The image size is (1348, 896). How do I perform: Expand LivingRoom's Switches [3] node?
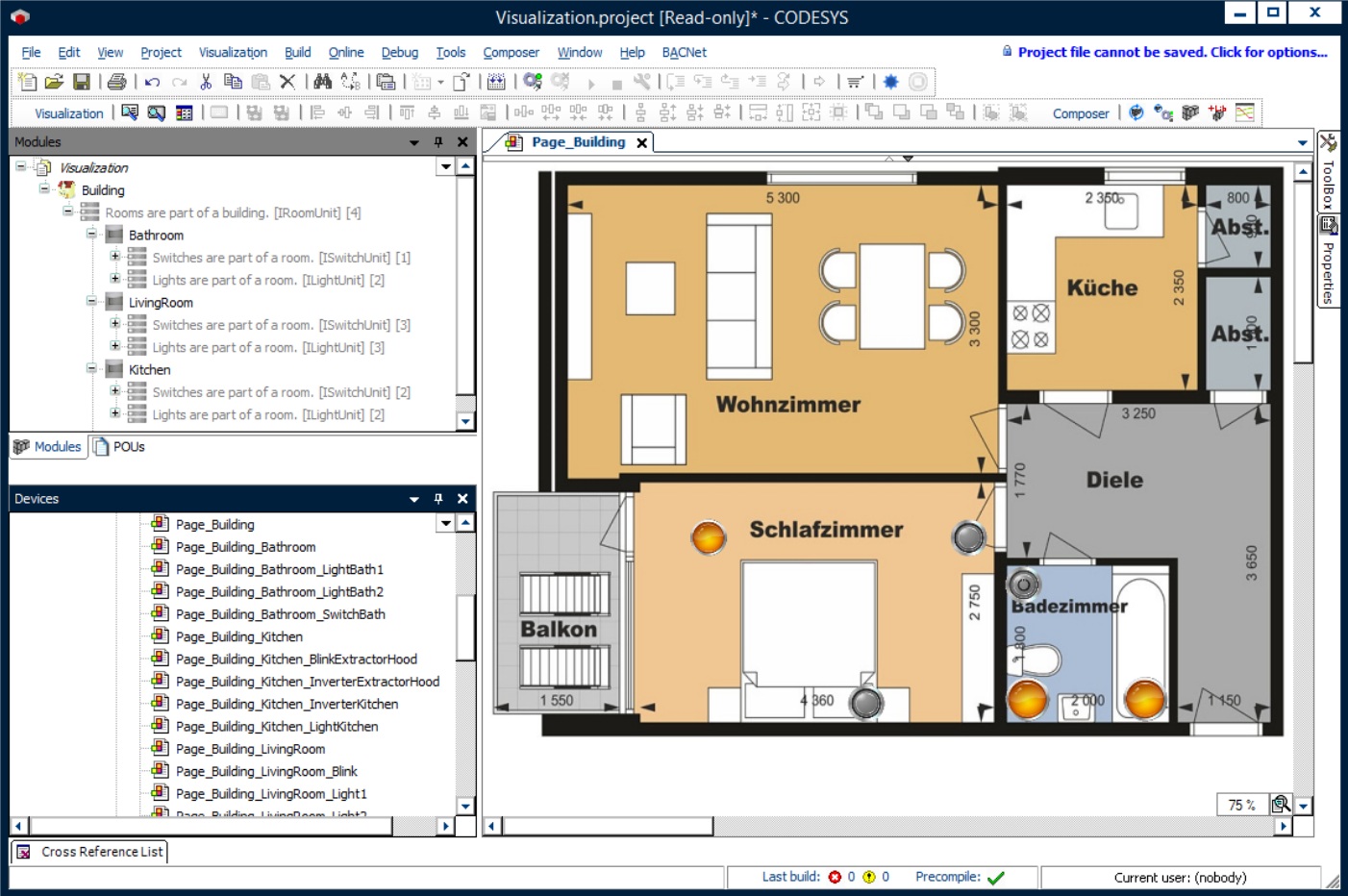[x=115, y=324]
